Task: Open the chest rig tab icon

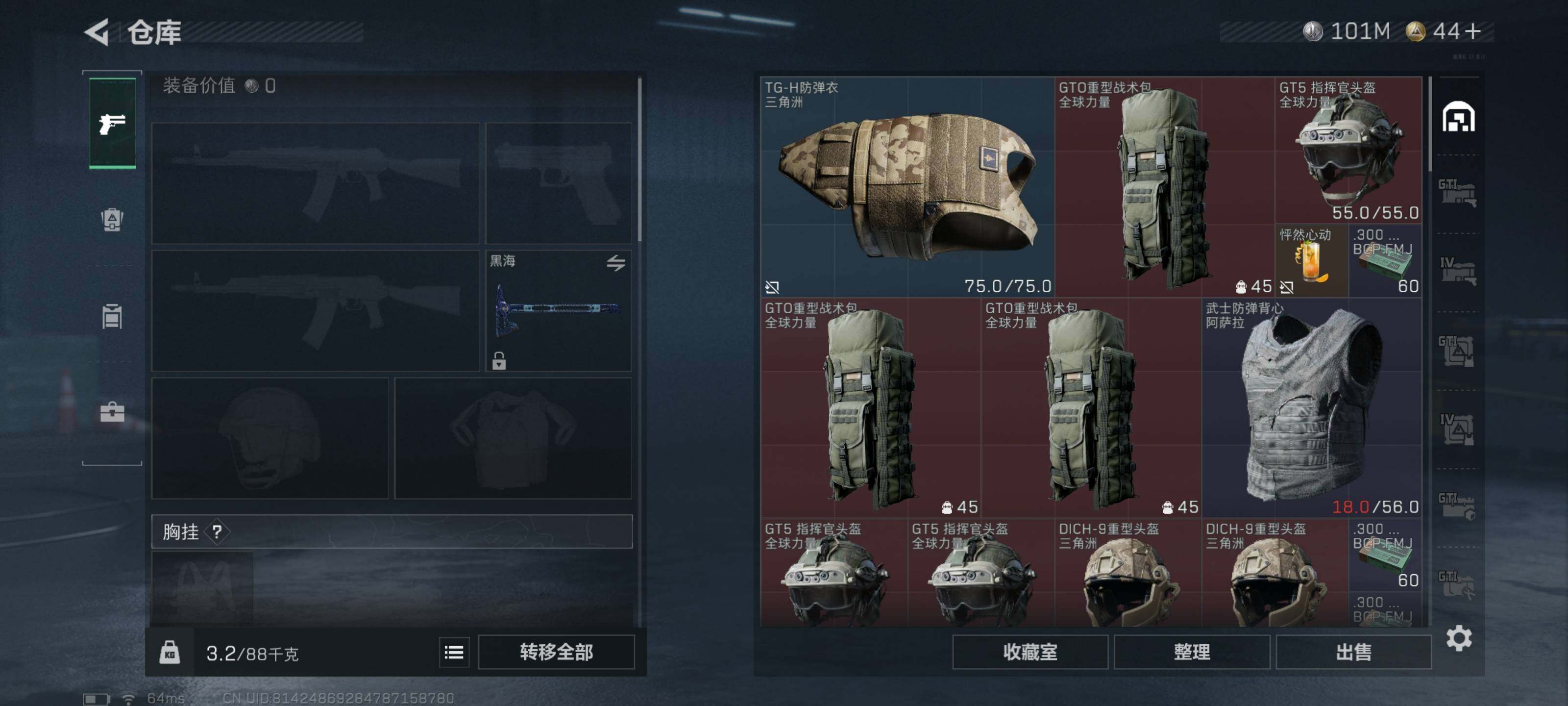Action: [112, 316]
